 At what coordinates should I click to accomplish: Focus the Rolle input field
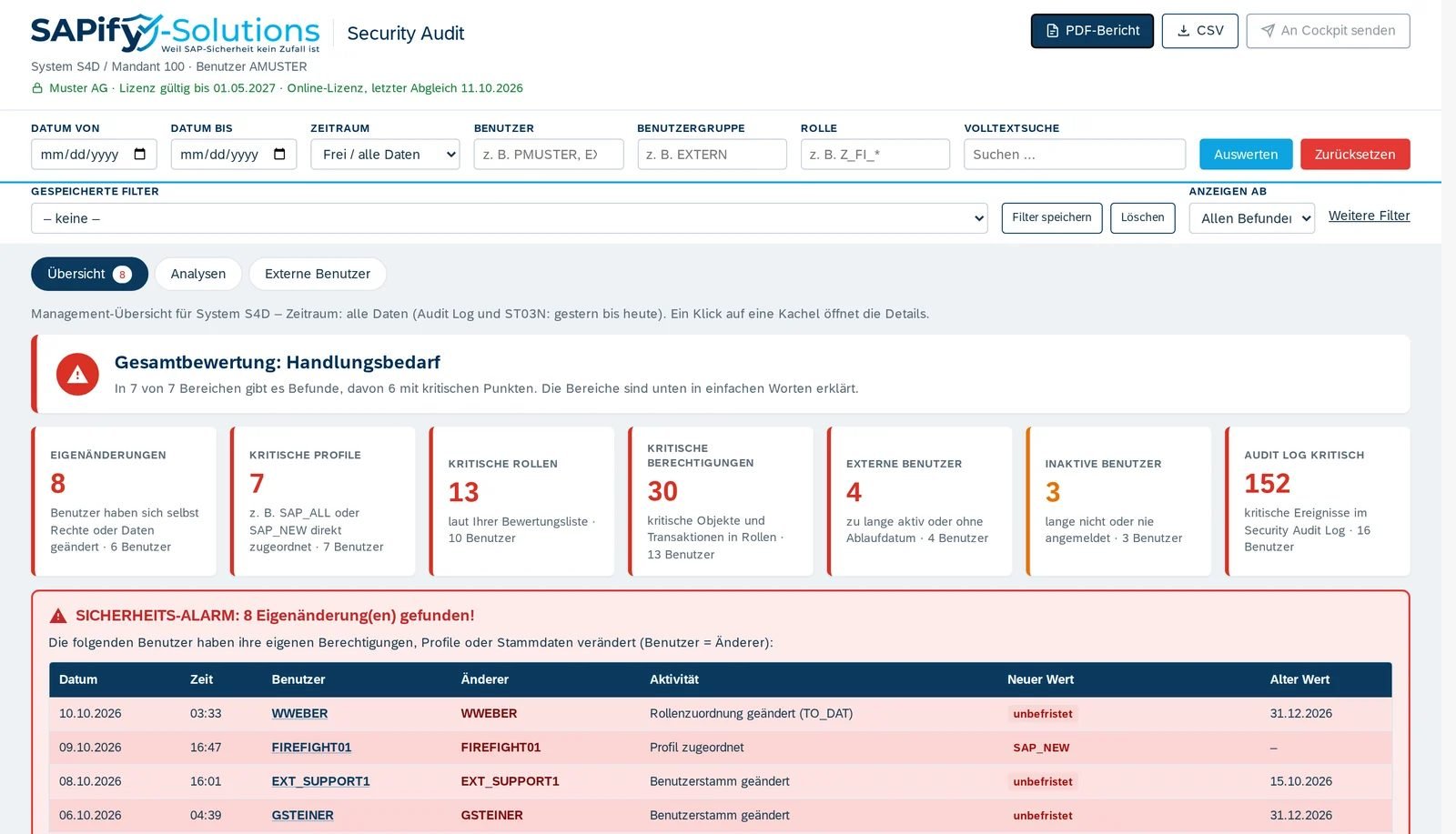[x=875, y=155]
